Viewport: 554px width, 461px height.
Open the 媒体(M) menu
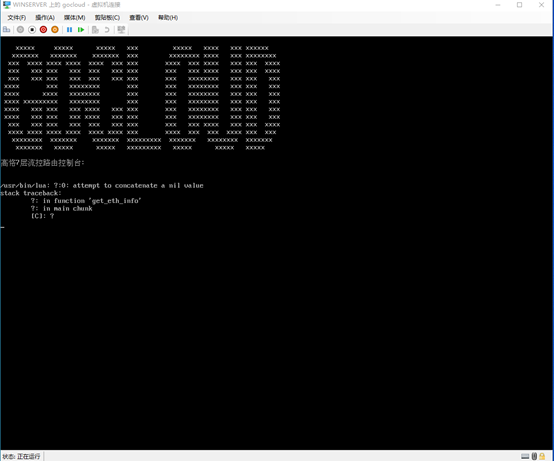75,18
